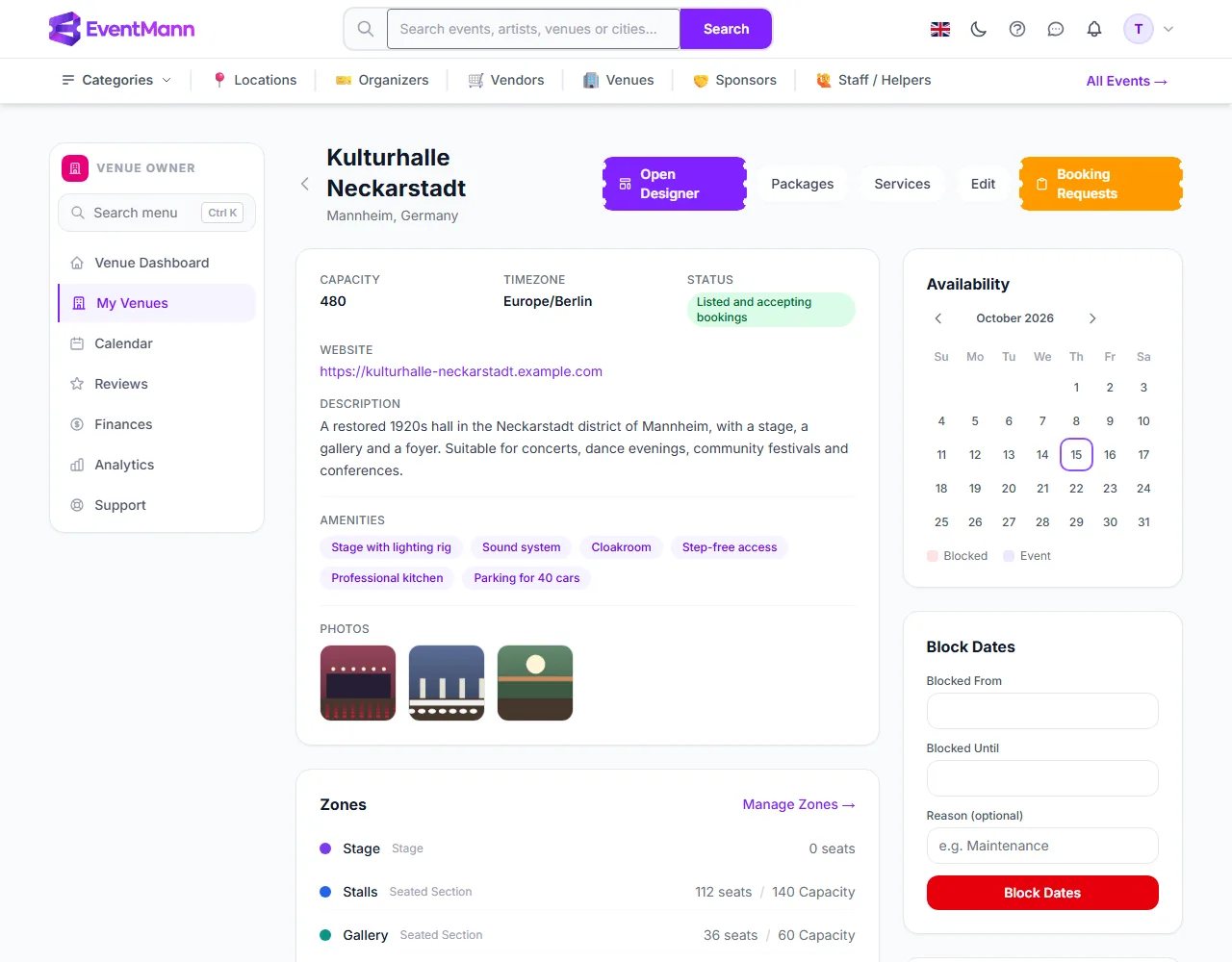1232x962 pixels.
Task: Open Venues in the navigation bar
Action: click(619, 80)
